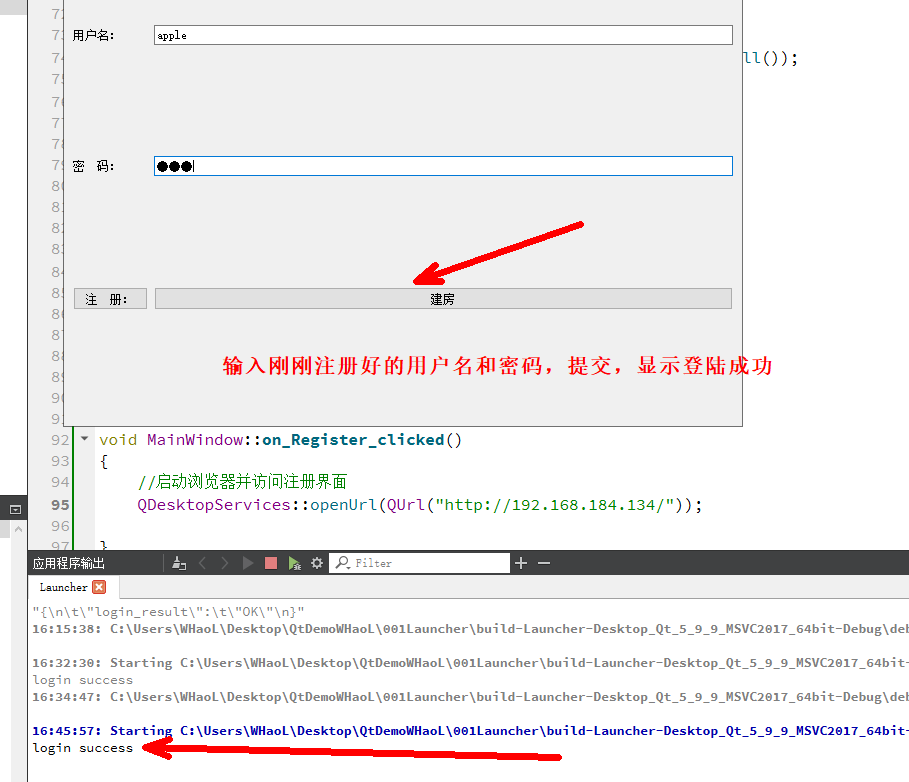The width and height of the screenshot is (909, 782).
Task: Click the next item arrow in output toolbar
Action: 223,563
